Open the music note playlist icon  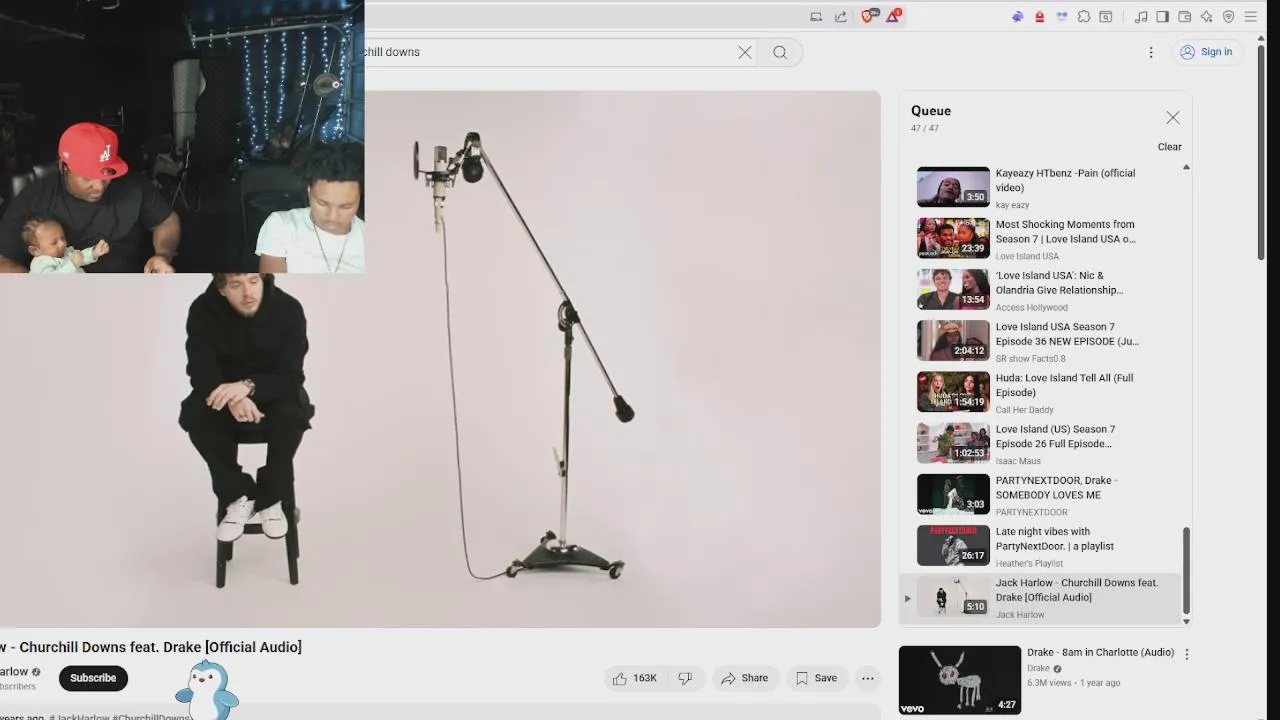coord(1141,16)
